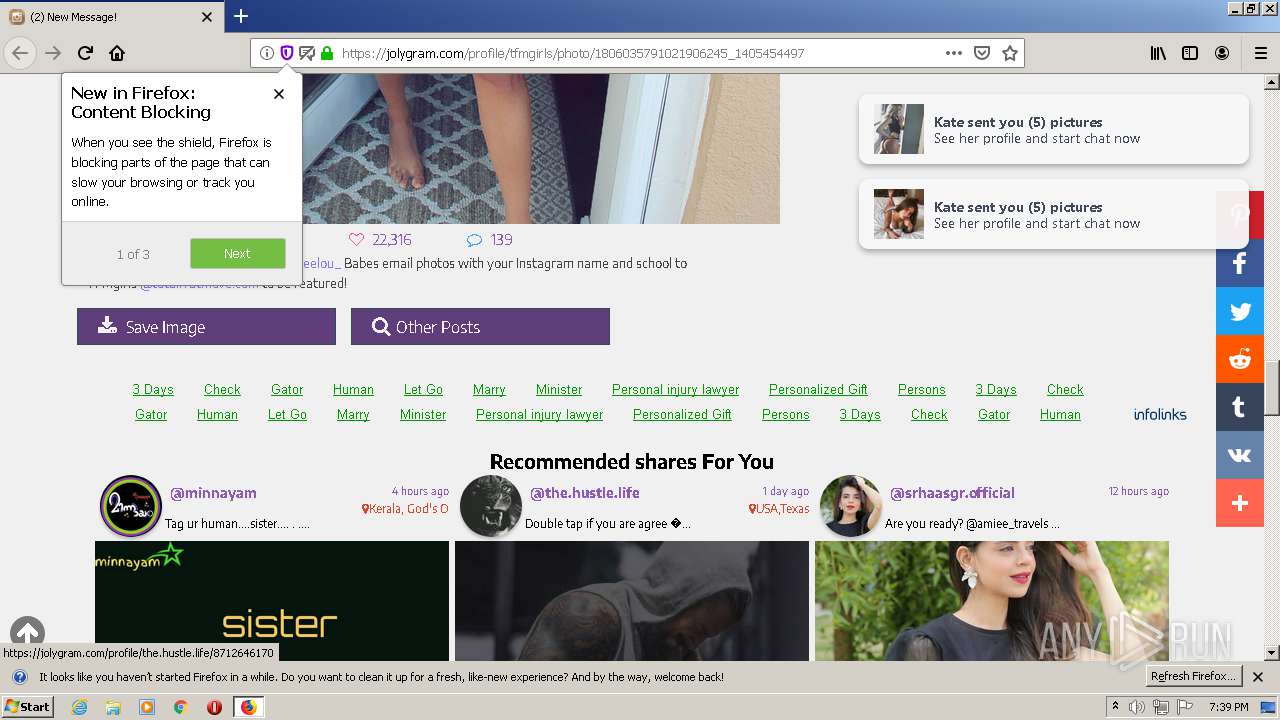Open a new tab with plus button
This screenshot has width=1280, height=720.
click(x=241, y=16)
